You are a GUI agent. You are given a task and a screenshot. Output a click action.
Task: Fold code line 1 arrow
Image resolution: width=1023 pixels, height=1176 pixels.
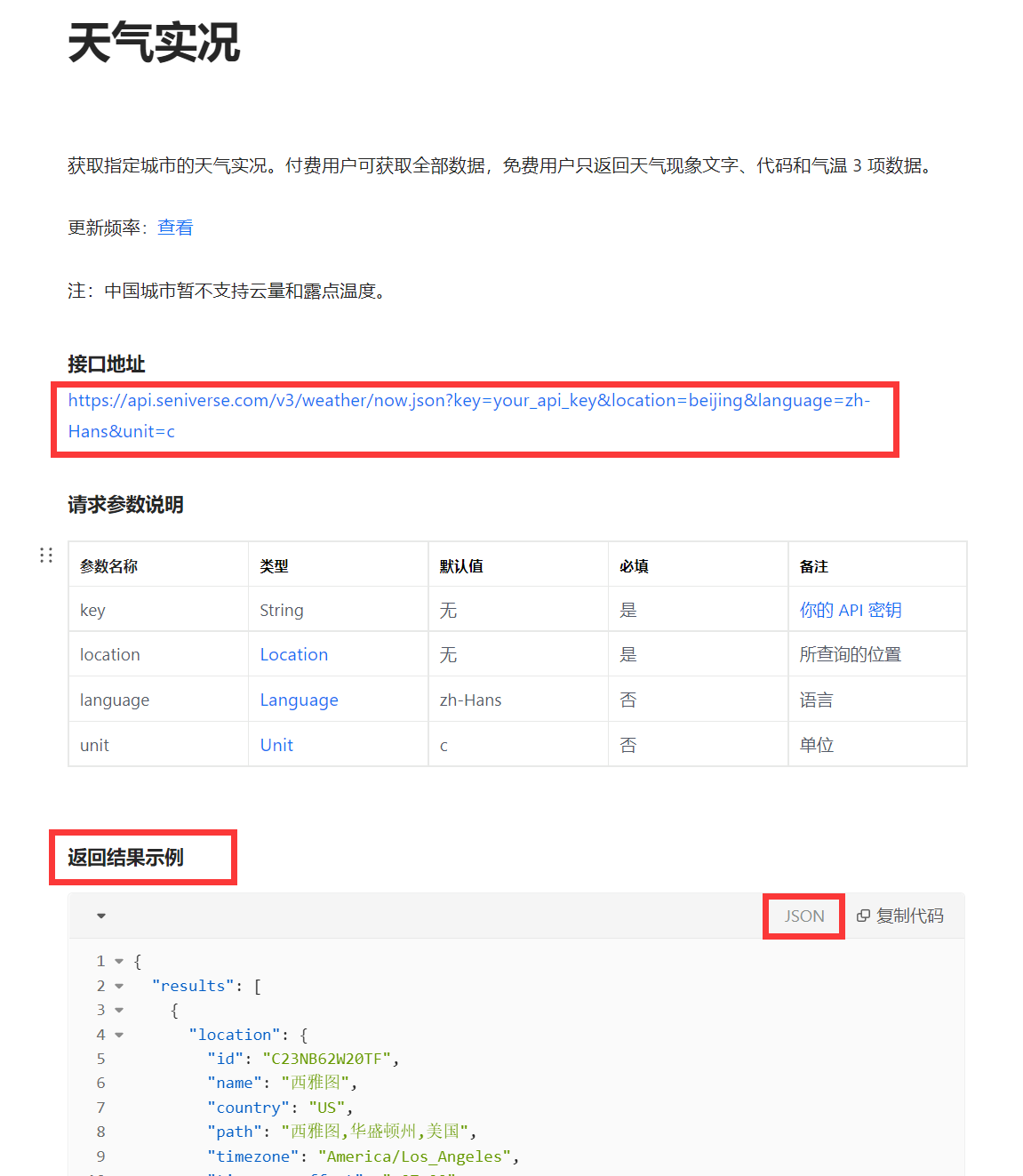119,962
